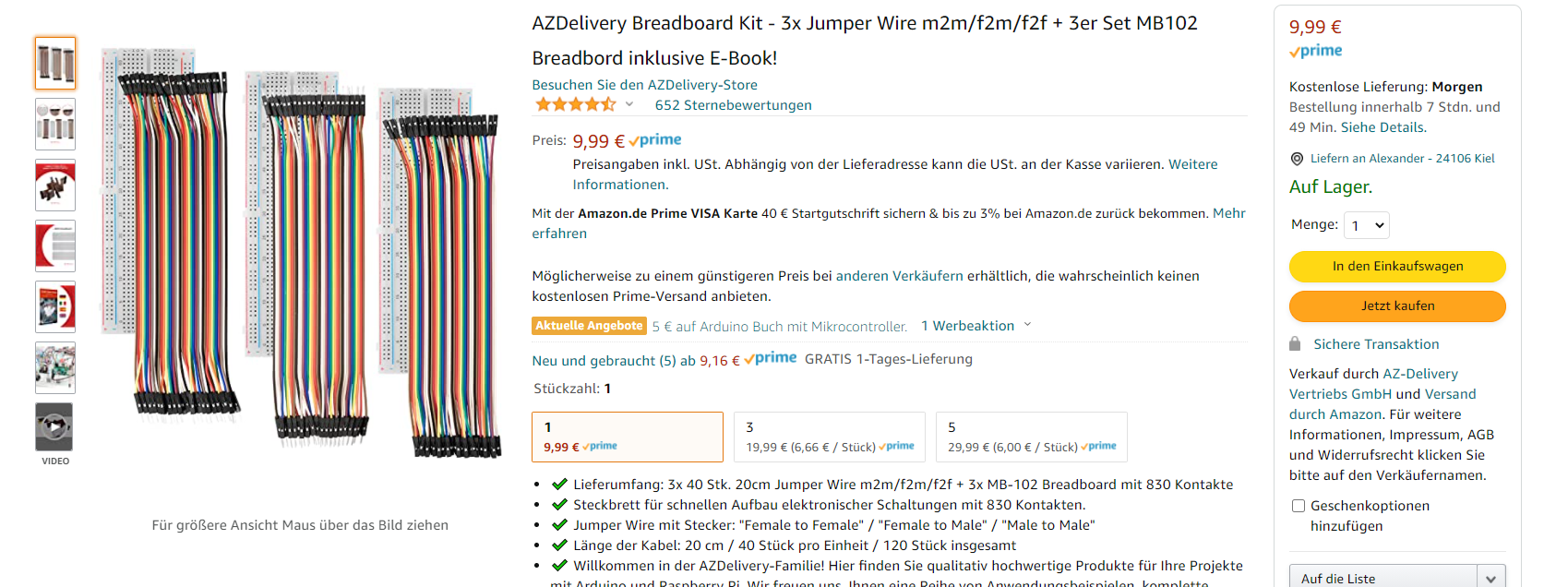Open the Menge quantity dropdown
The image size is (1568, 587).
coord(1367,225)
